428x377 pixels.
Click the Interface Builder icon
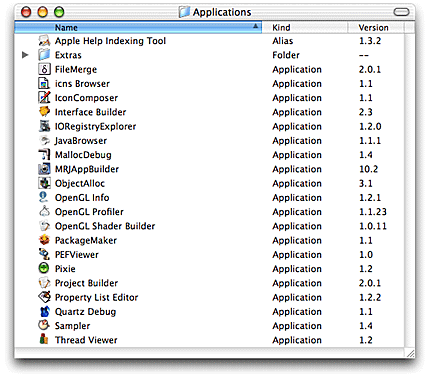point(44,112)
